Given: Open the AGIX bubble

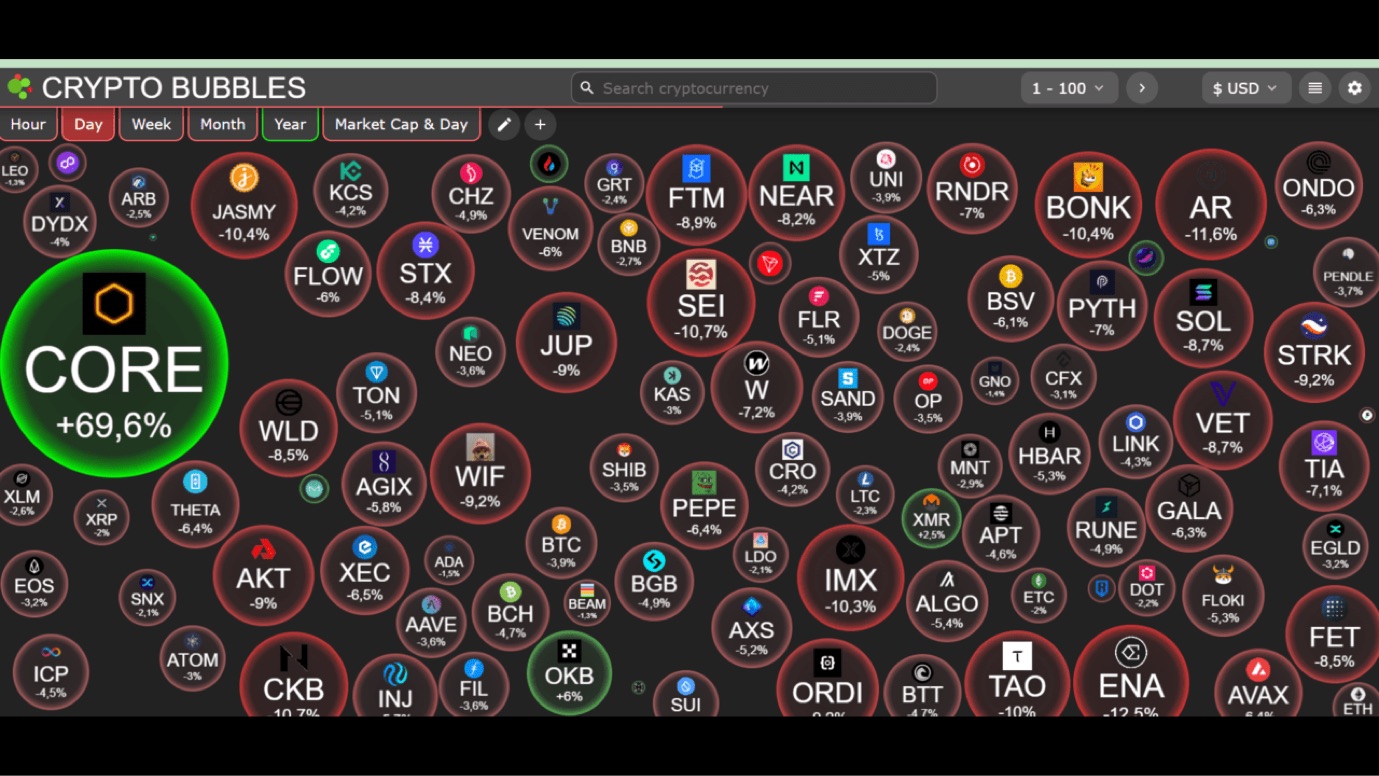Looking at the screenshot, I should (384, 484).
